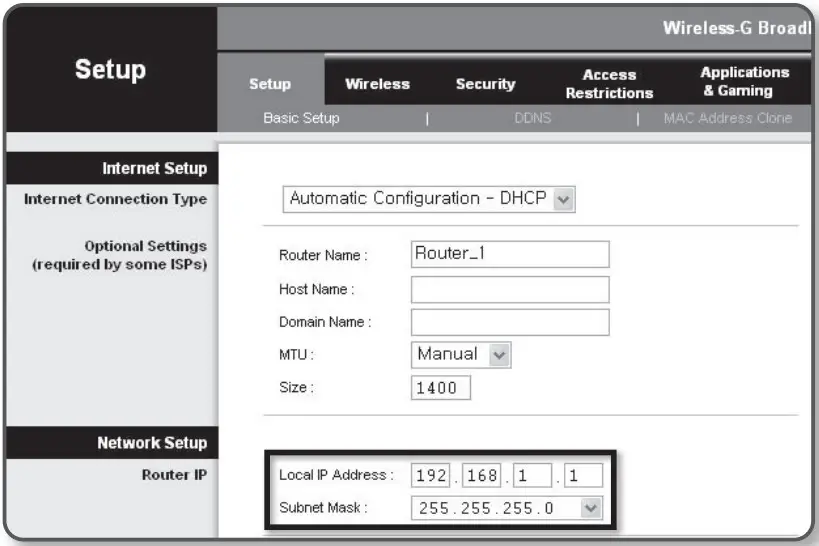Click the Wireless-G Broadband title text
The image size is (819, 546).
(736, 28)
